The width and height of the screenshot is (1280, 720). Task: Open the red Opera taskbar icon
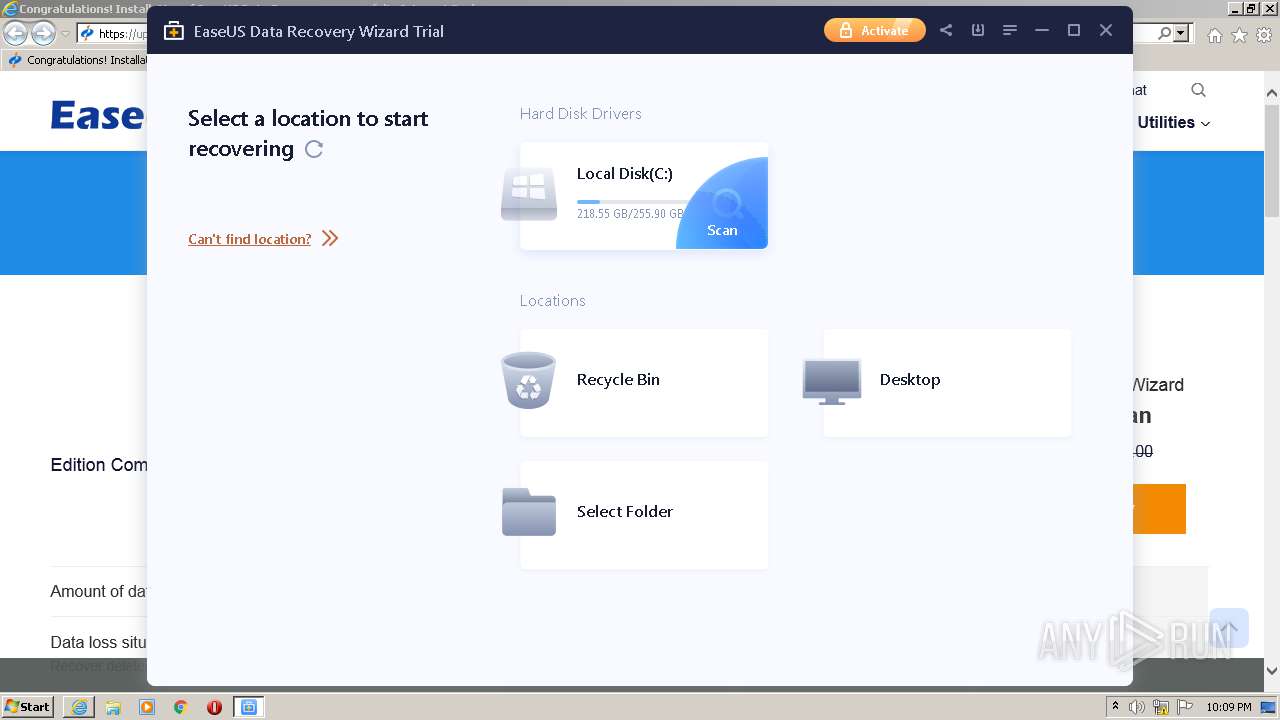(x=214, y=707)
